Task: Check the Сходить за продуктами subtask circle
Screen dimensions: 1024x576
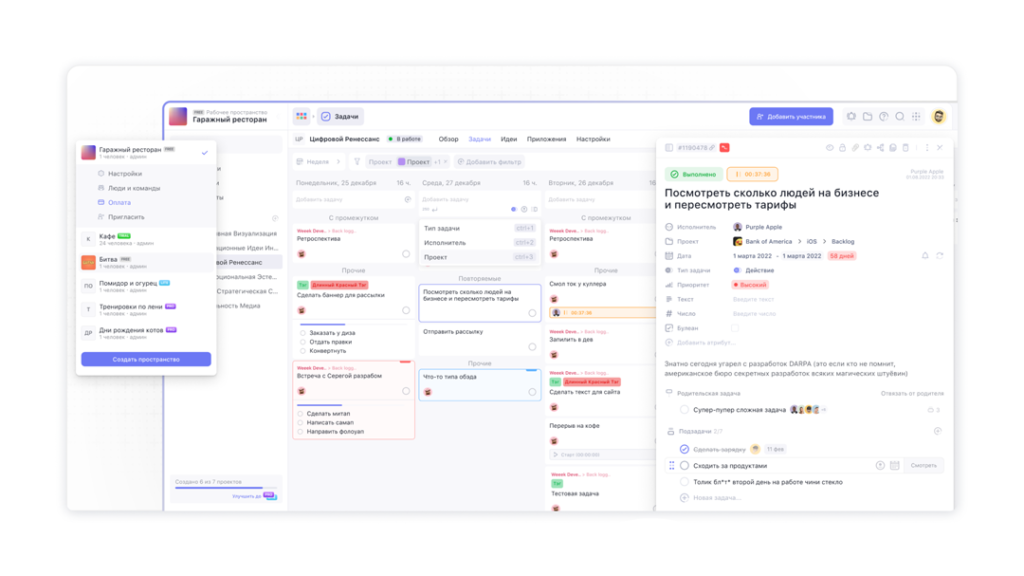Action: (x=684, y=465)
